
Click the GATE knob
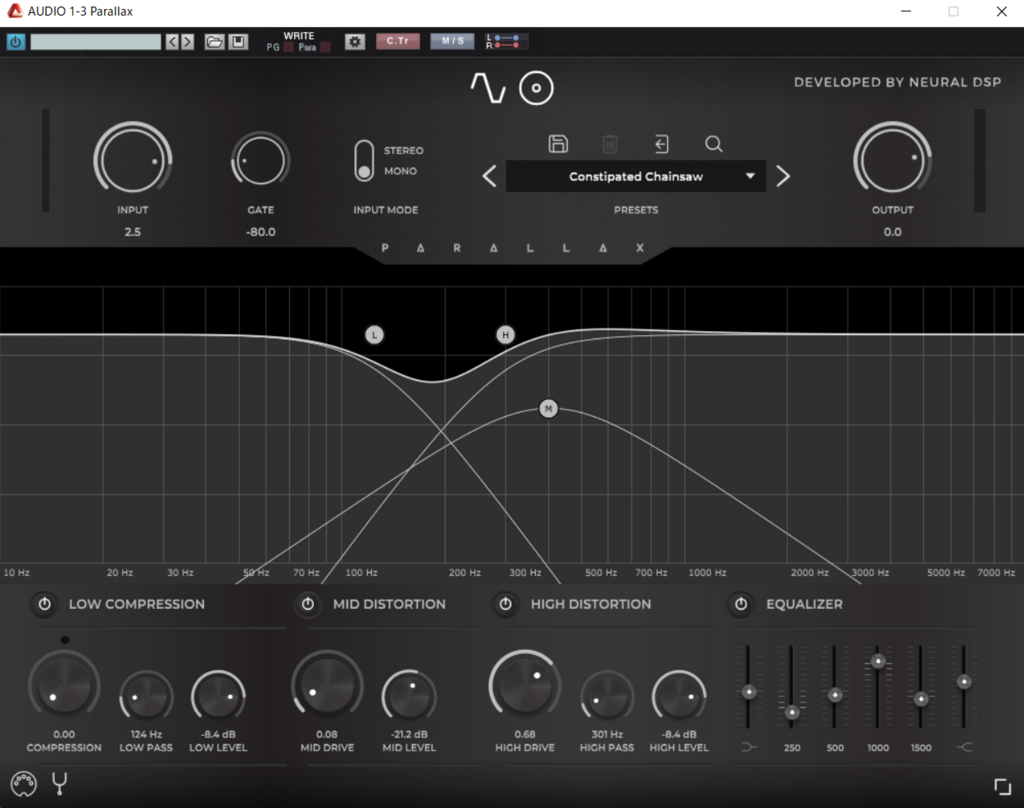pyautogui.click(x=261, y=161)
